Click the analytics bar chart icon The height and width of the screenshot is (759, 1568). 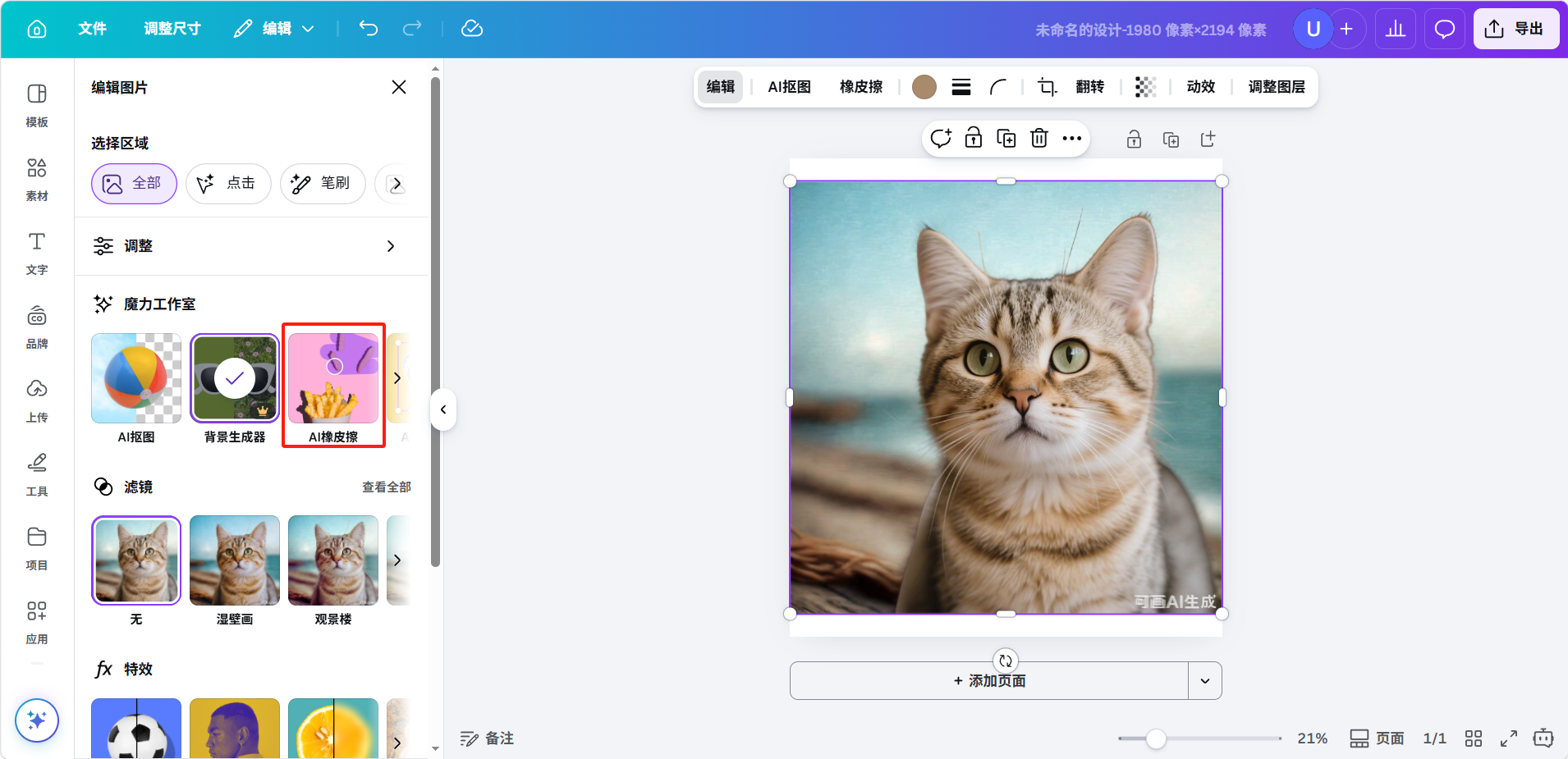1395,30
